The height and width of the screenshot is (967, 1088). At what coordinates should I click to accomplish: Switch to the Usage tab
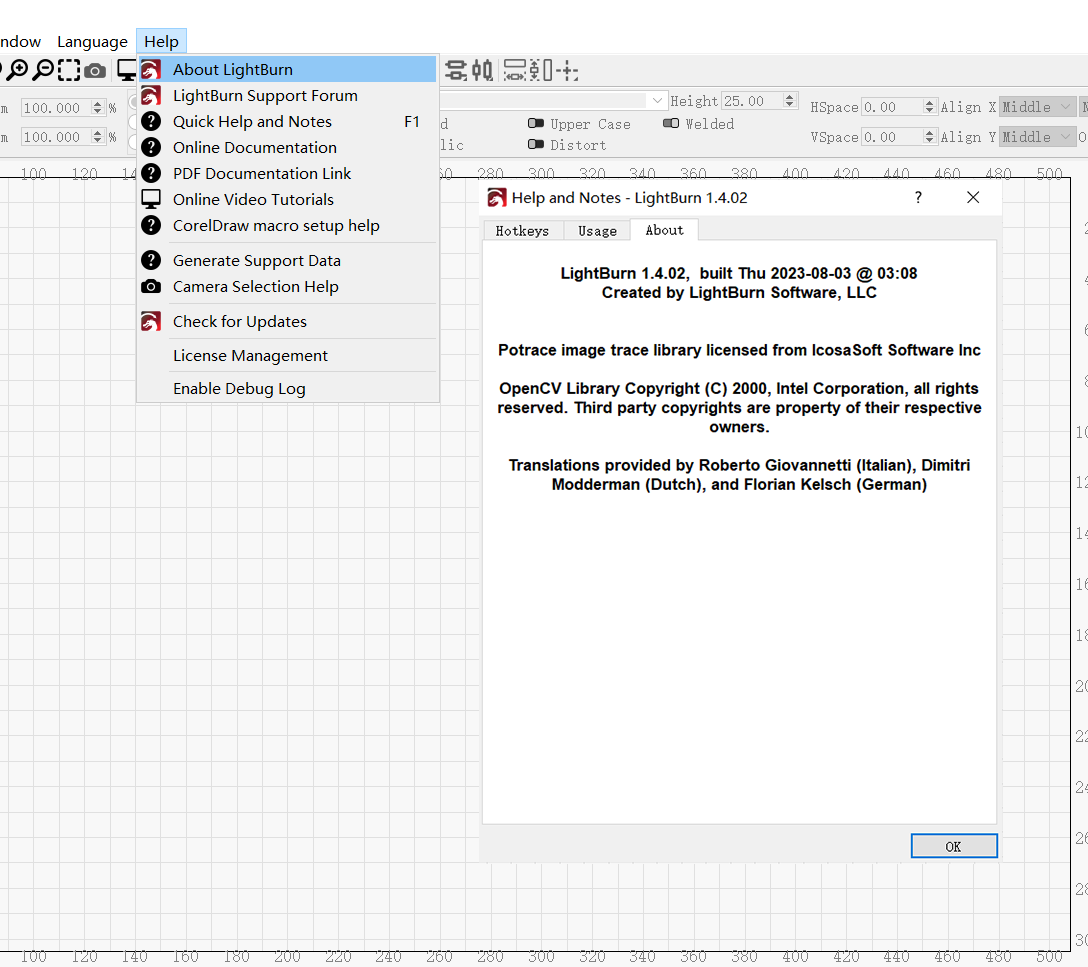click(597, 230)
